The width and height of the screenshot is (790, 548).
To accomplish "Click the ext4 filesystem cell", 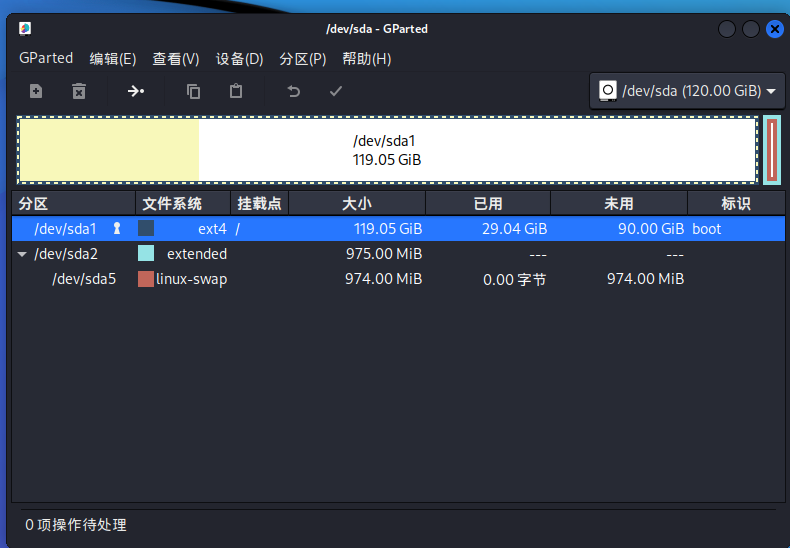I will coord(212,229).
